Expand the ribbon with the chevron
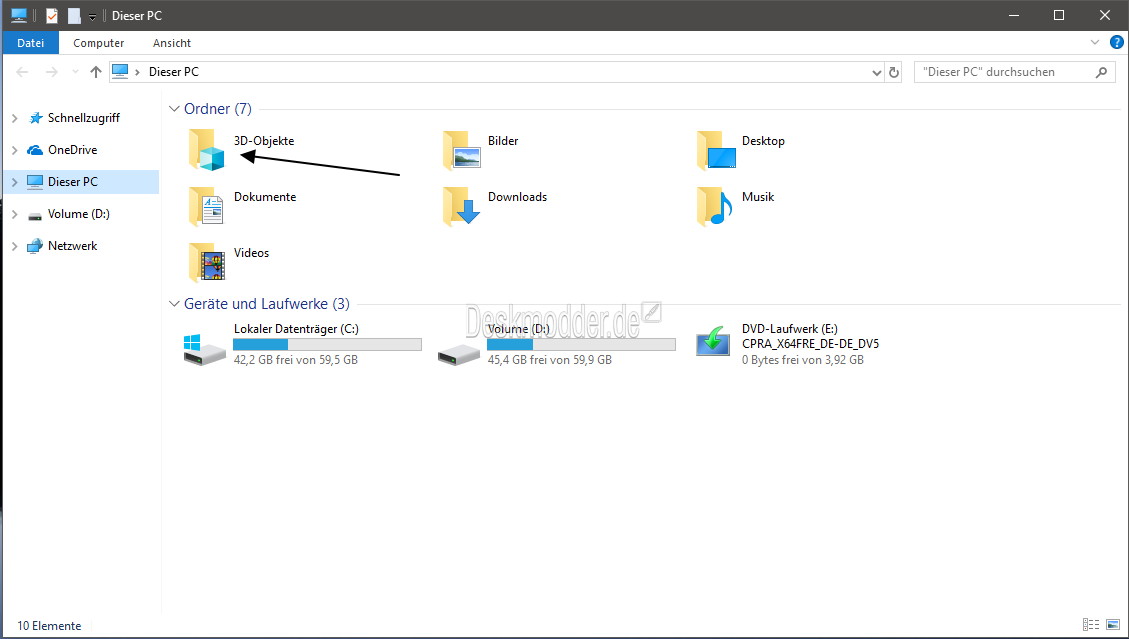 pos(1094,43)
